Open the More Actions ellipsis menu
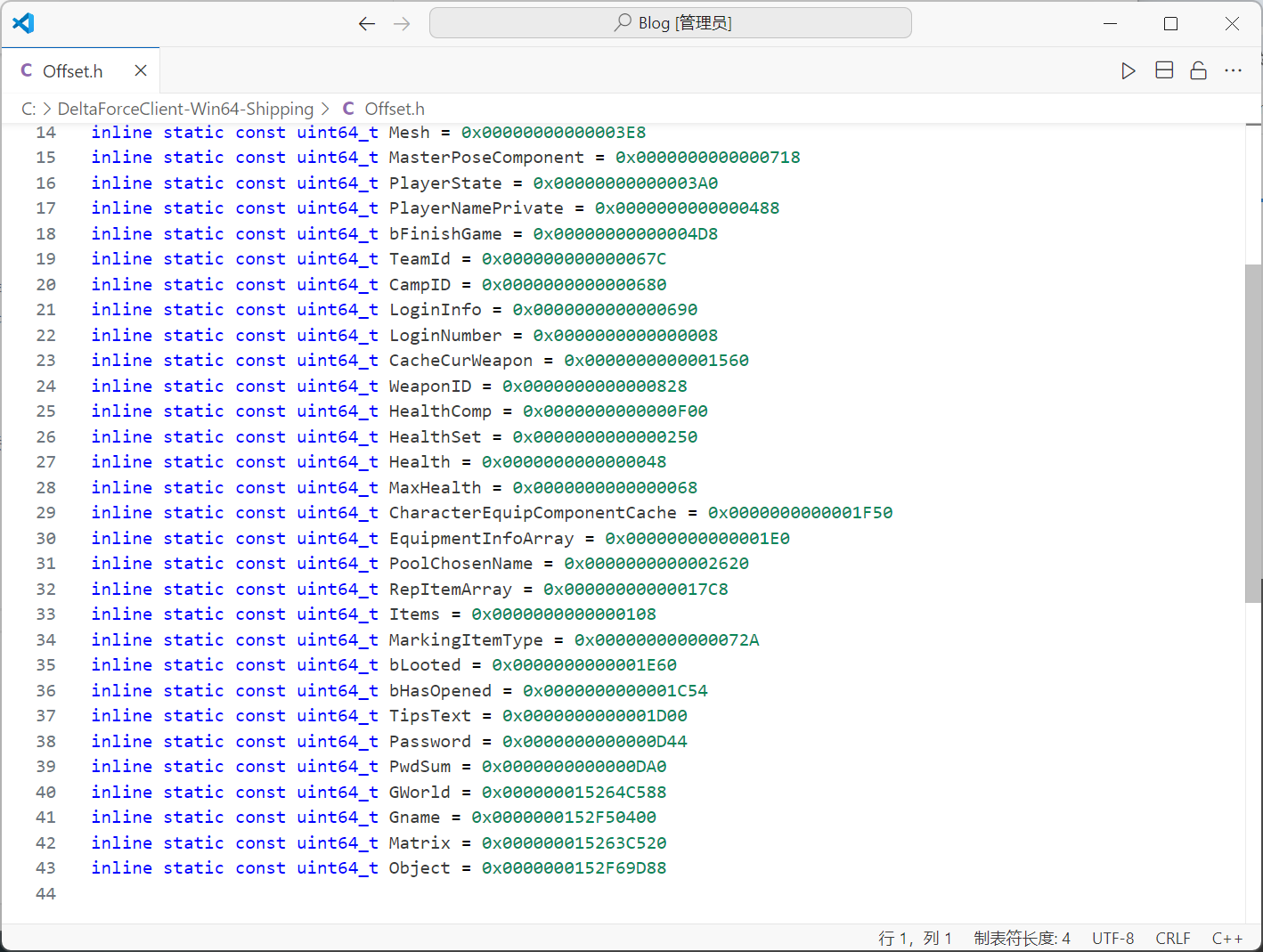This screenshot has height=952, width=1263. [1233, 71]
